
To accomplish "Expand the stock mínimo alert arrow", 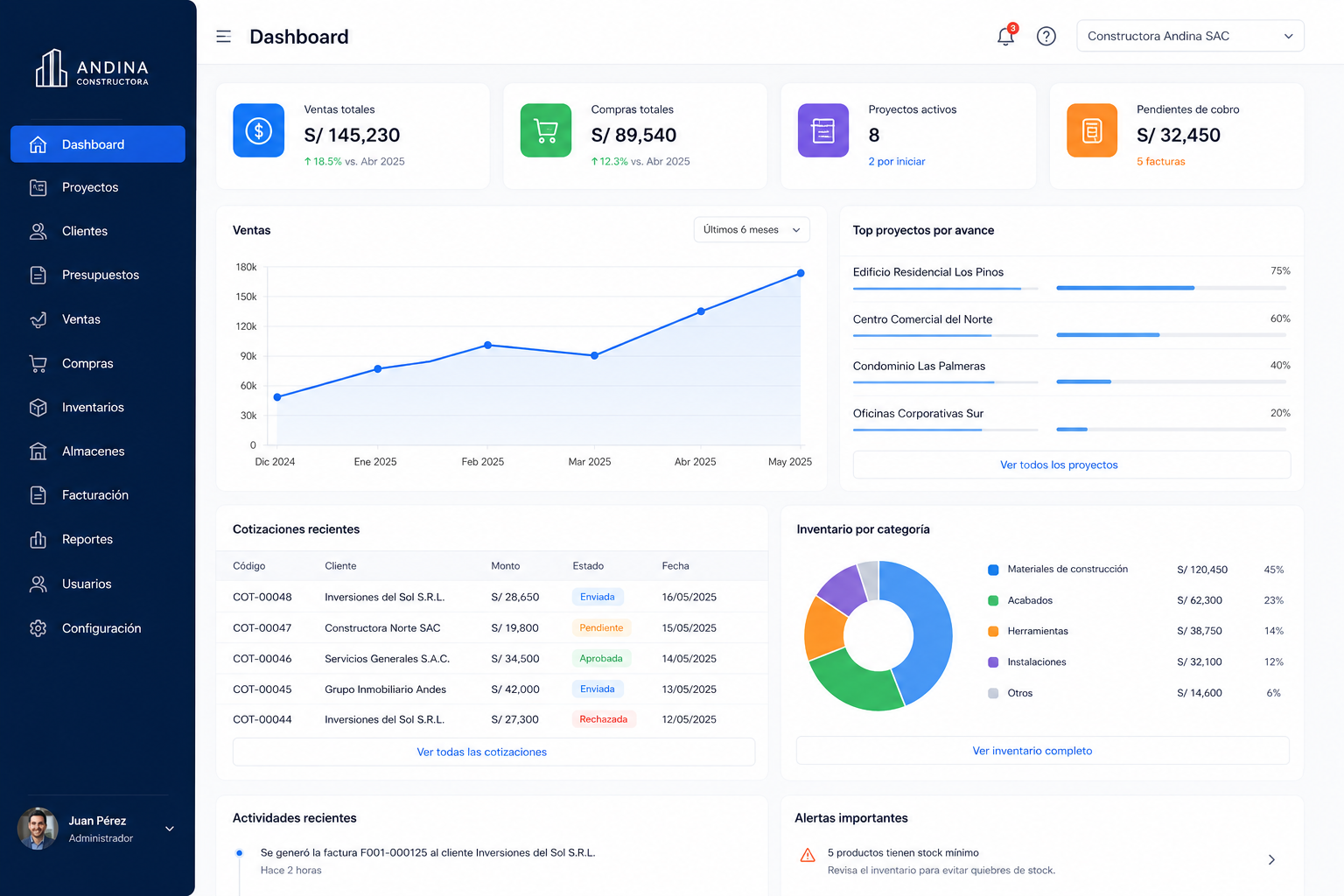I will point(1271,860).
